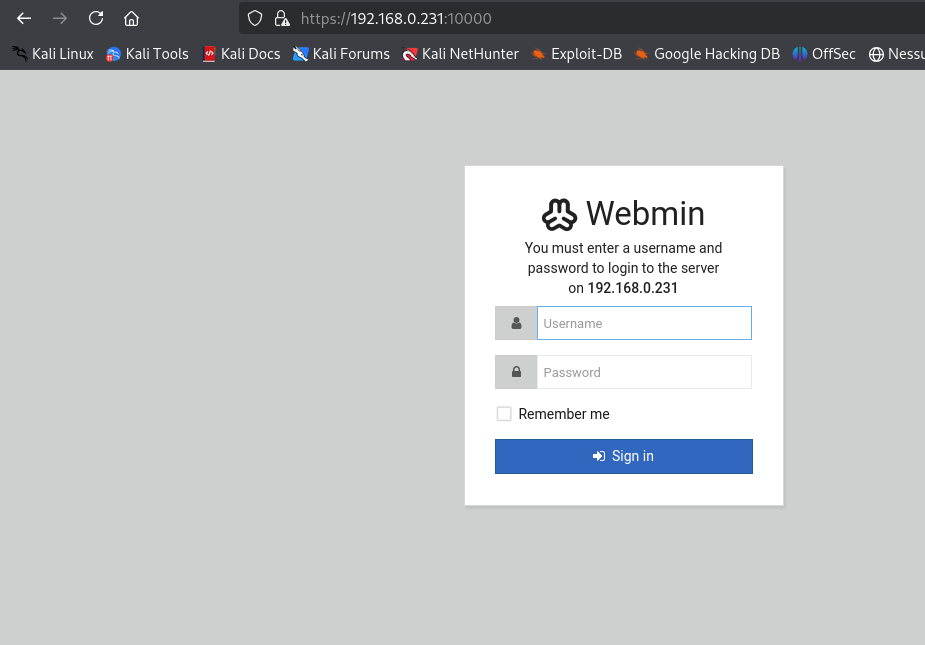
Task: Click the Remember me label text
Action: click(564, 414)
